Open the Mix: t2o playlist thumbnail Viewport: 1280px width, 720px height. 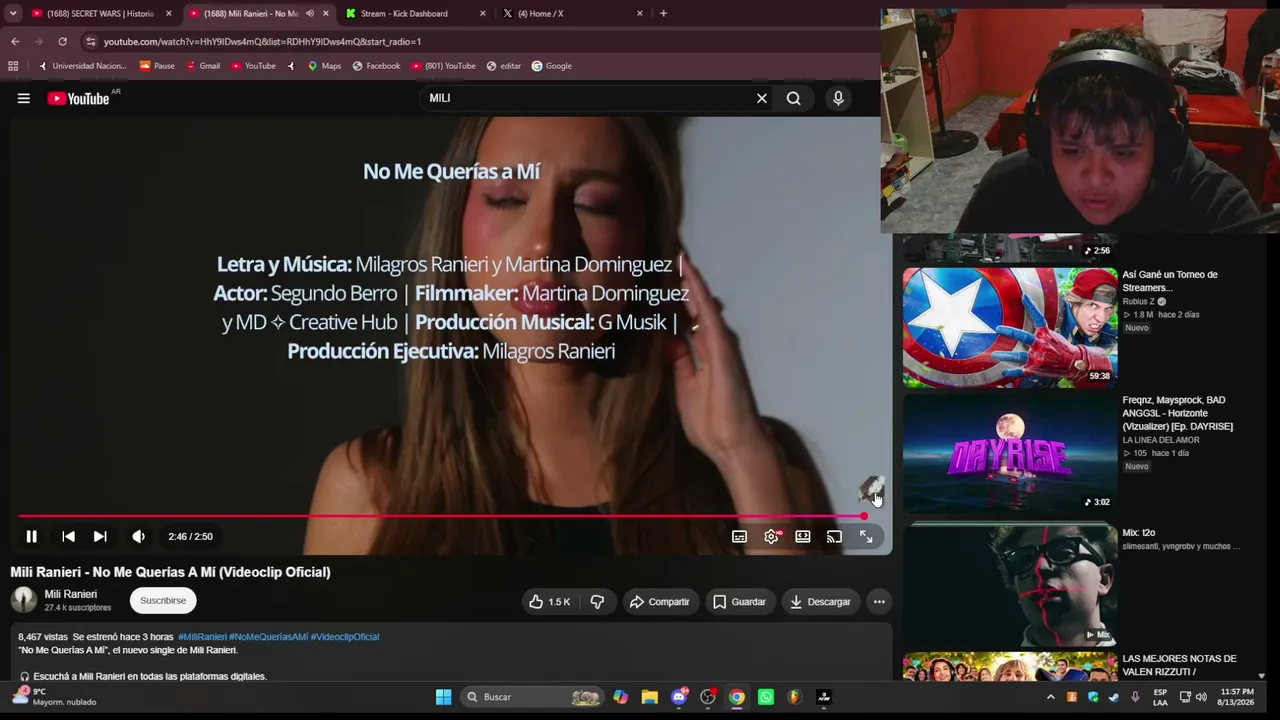coord(1010,585)
